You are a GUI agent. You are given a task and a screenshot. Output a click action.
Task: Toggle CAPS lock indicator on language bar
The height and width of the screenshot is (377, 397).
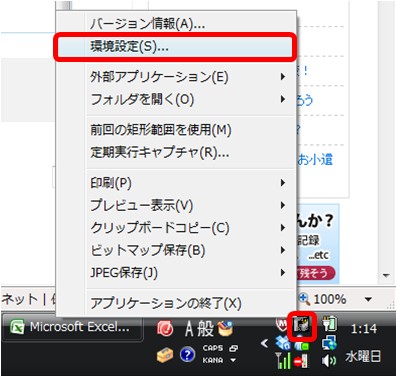pyautogui.click(x=213, y=348)
